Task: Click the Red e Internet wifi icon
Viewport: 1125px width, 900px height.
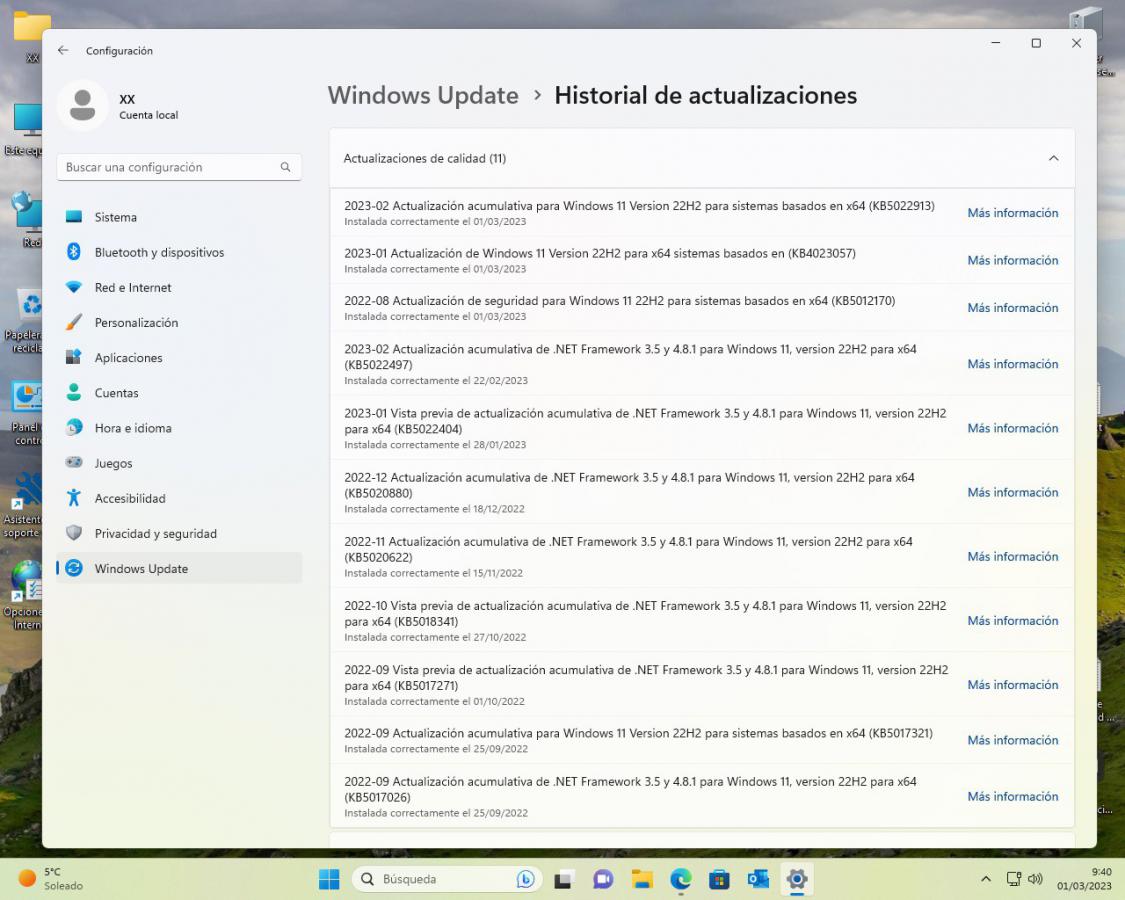Action: pyautogui.click(x=74, y=287)
